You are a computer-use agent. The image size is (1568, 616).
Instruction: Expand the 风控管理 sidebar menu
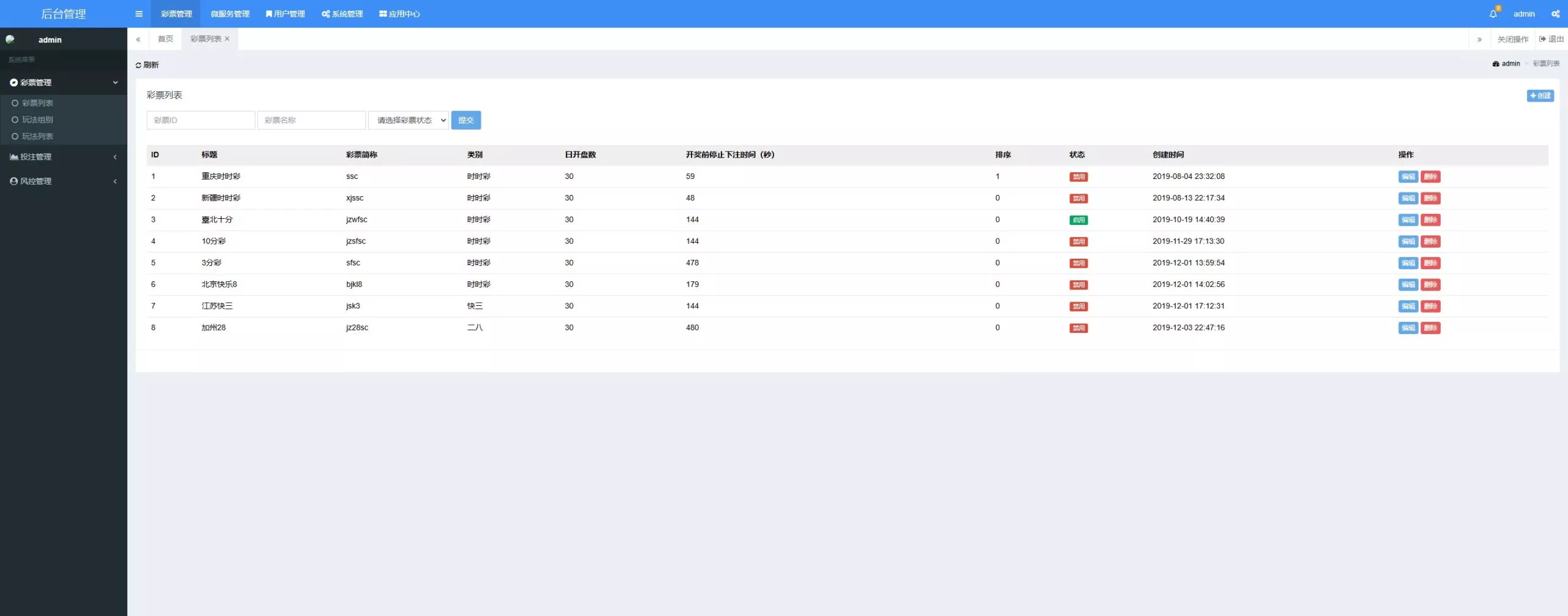63,181
